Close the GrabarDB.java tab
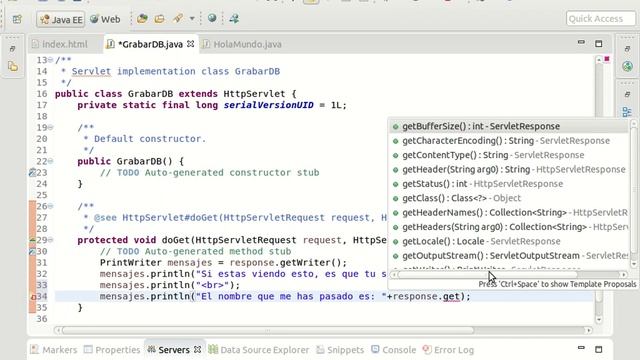640x360 pixels. [x=190, y=44]
